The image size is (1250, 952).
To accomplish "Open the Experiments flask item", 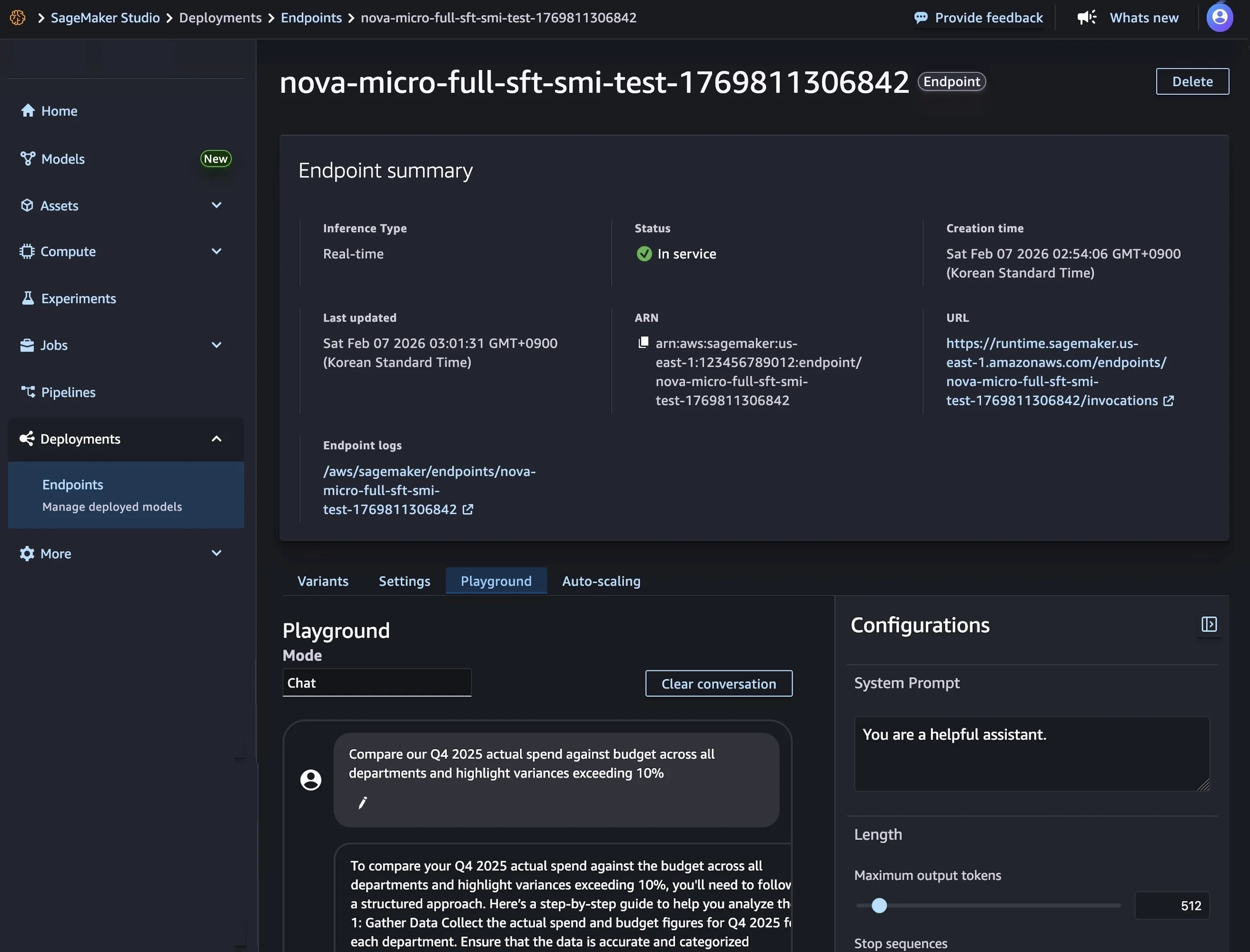I will [x=78, y=298].
